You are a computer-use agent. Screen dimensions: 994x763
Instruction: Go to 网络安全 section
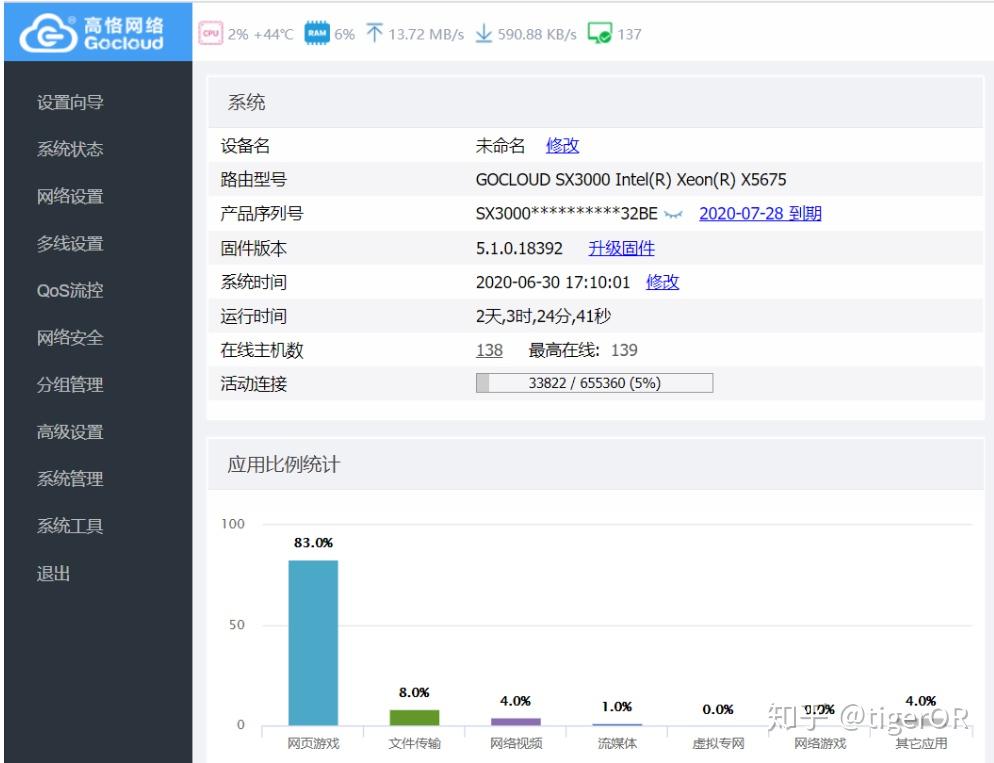pos(70,337)
